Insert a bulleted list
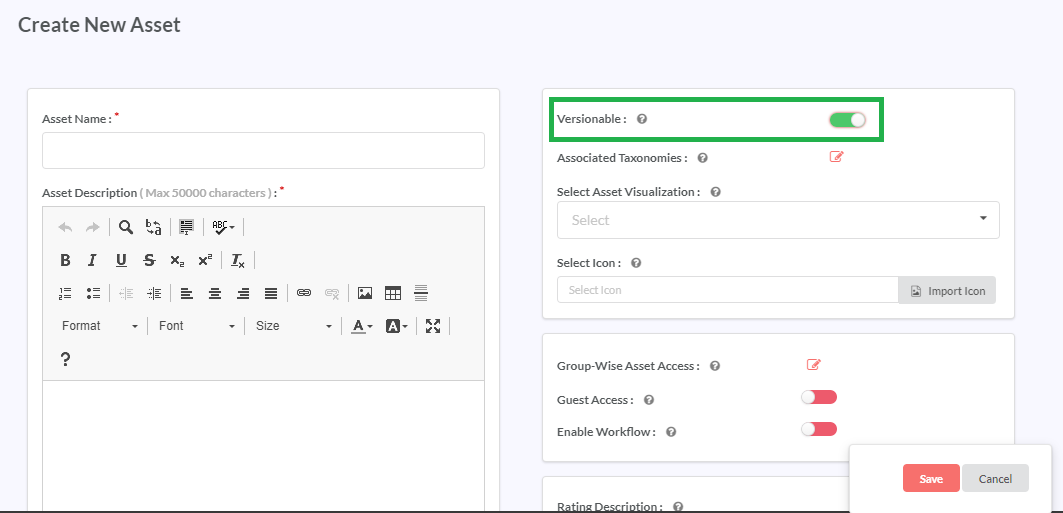 [94, 293]
